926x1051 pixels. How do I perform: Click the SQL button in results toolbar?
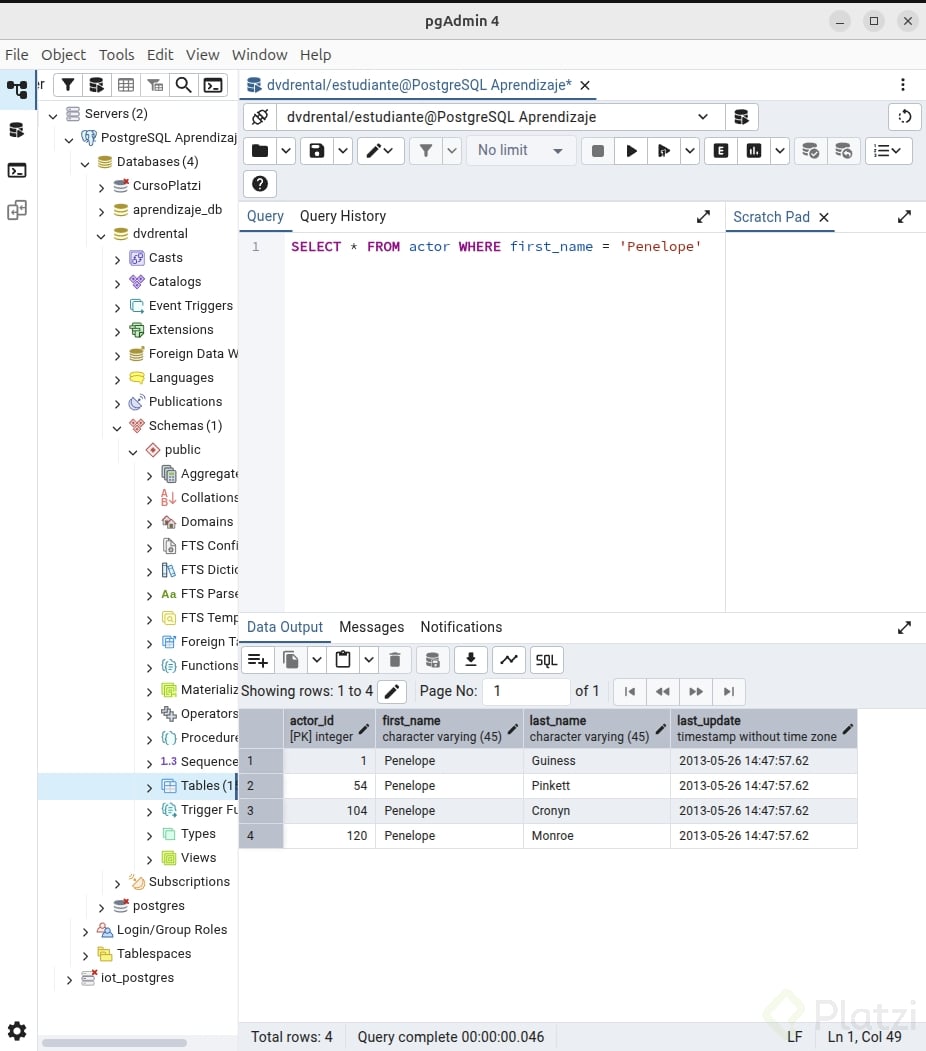point(546,660)
